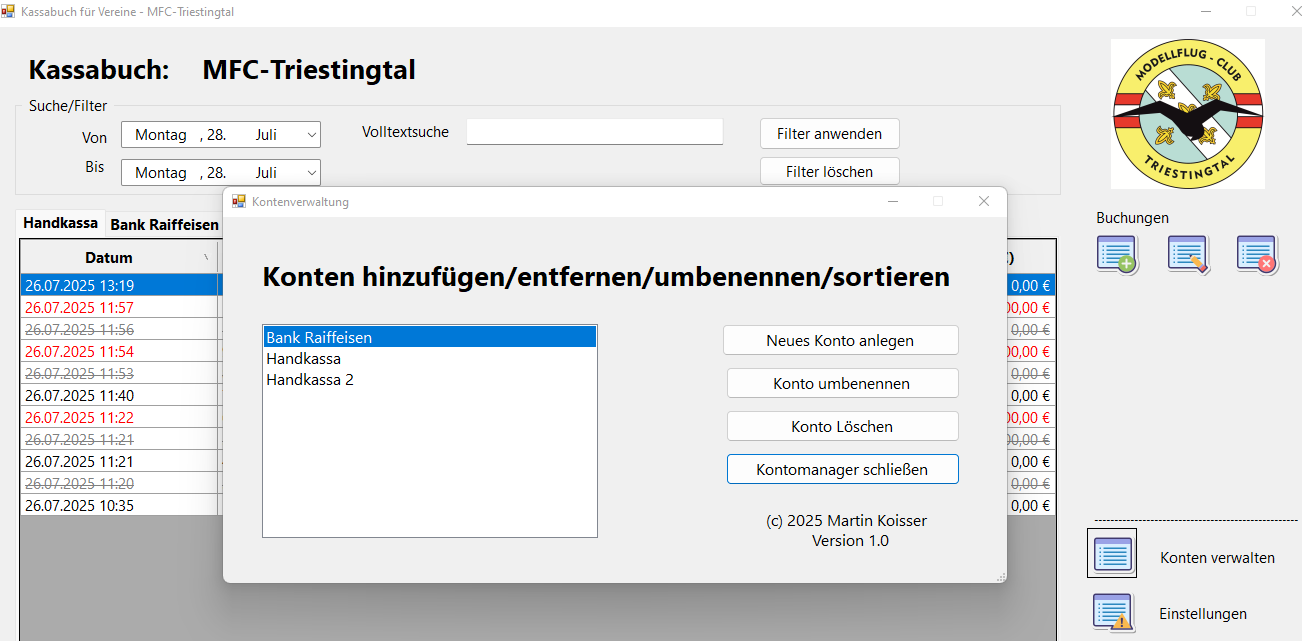Expand the Bis date dropdown

(311, 172)
